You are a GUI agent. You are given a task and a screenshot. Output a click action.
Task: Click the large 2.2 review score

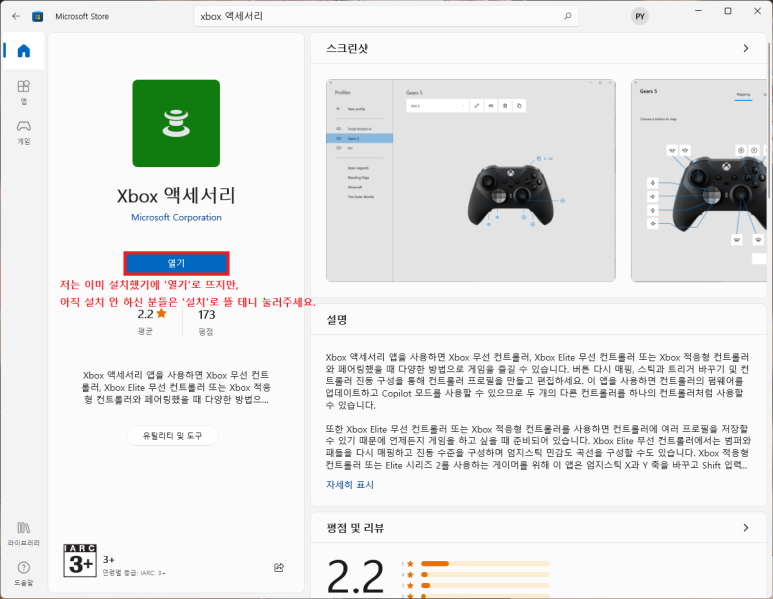(355, 576)
